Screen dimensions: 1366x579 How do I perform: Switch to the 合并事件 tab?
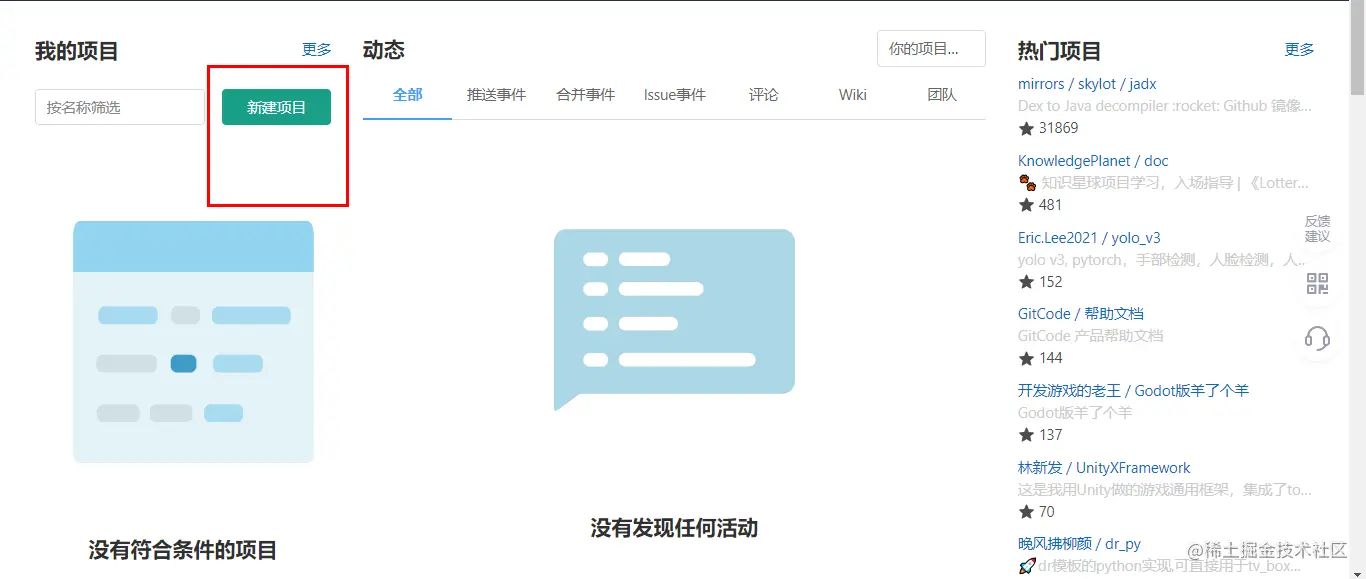(585, 95)
